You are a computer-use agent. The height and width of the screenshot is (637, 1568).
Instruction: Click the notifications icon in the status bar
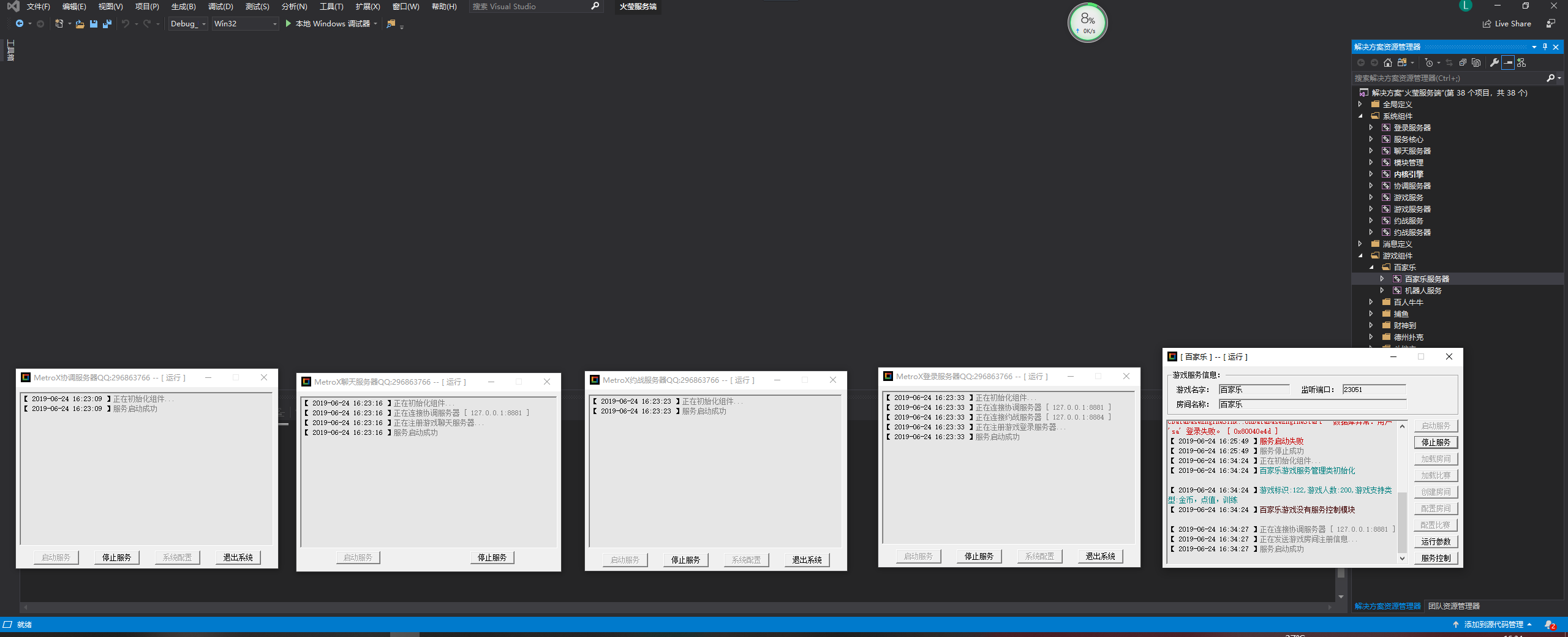(1550, 625)
